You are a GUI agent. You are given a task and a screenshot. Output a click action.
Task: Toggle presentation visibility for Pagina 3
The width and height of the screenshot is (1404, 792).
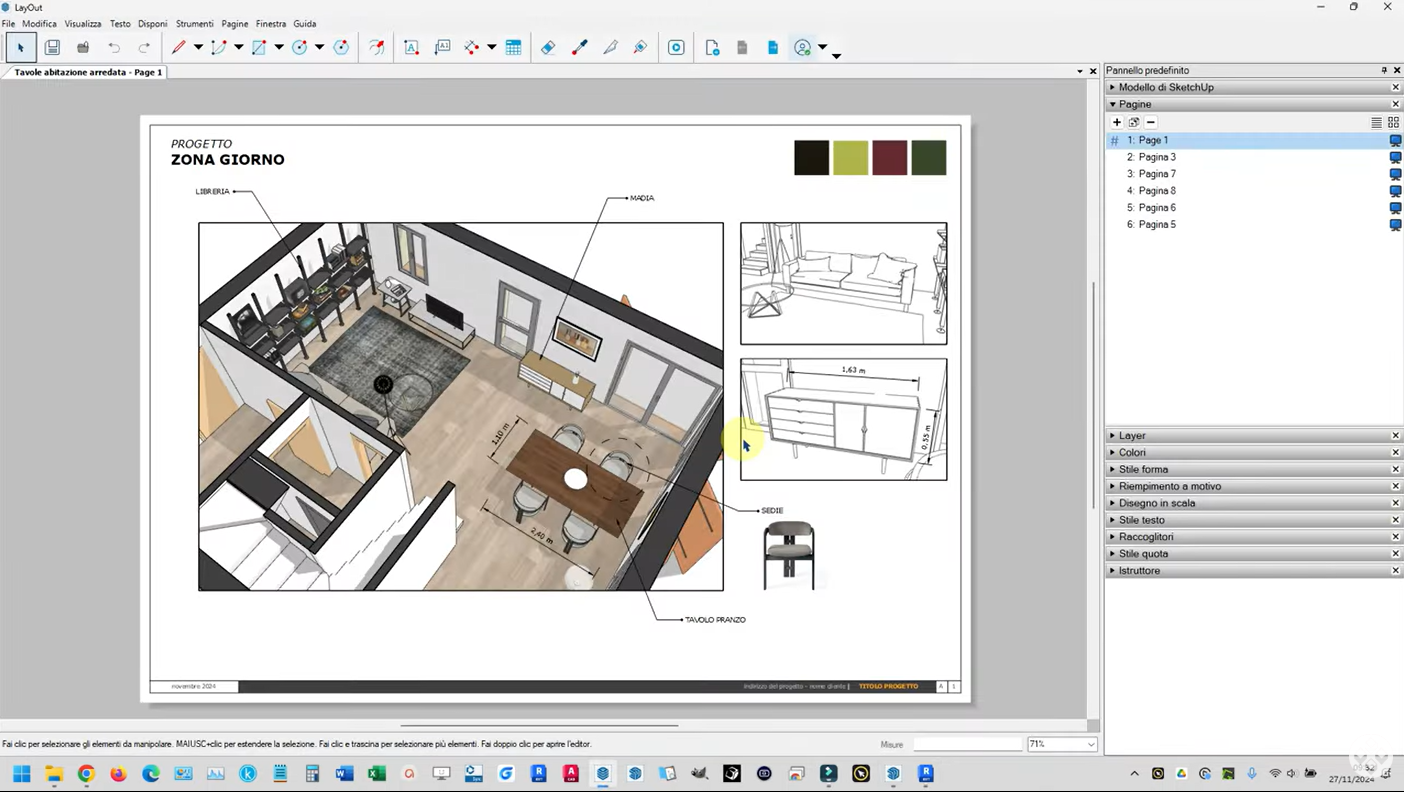1395,157
